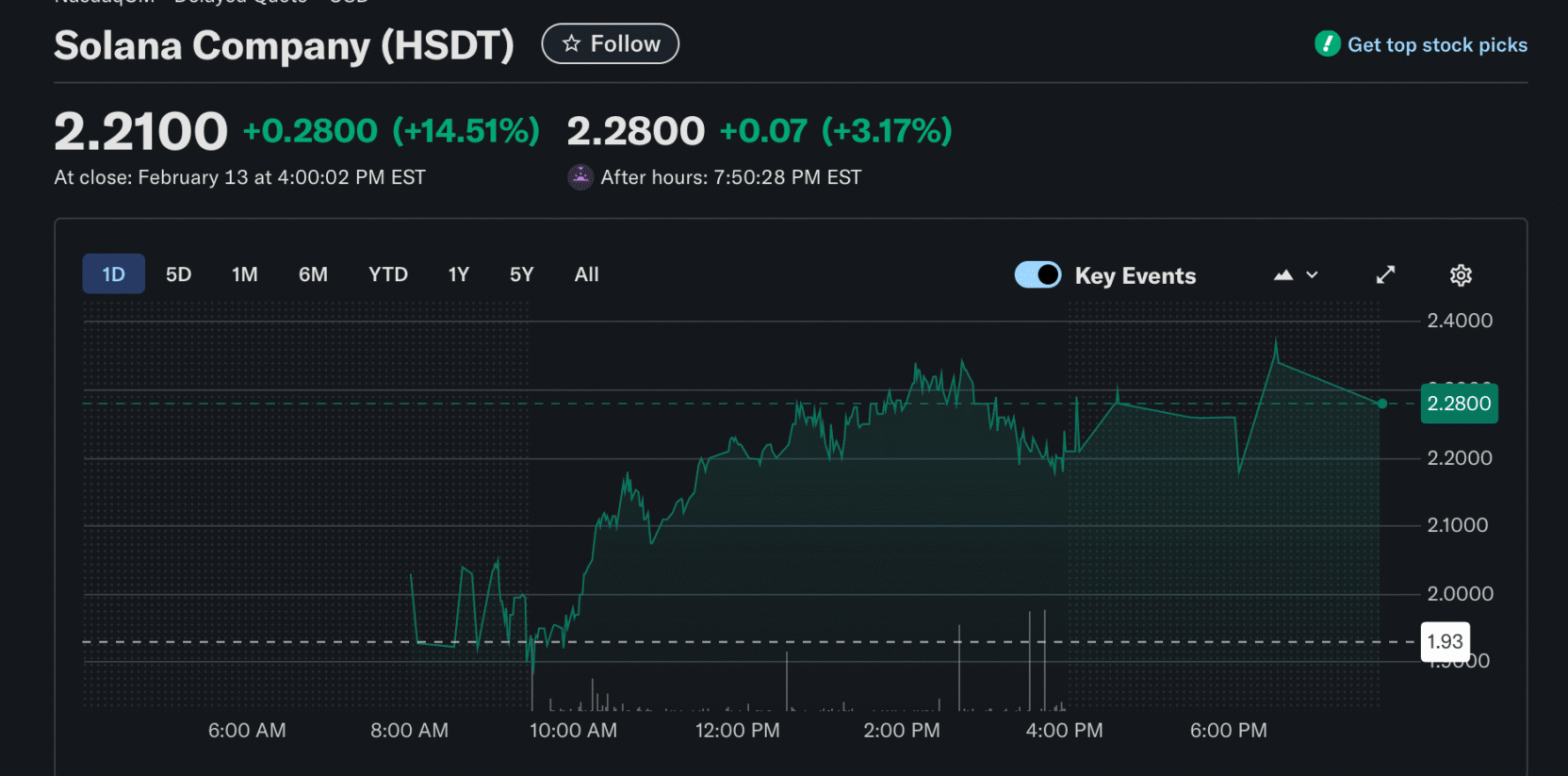This screenshot has height=776, width=1568.
Task: Open chart settings gear
Action: (x=1460, y=275)
